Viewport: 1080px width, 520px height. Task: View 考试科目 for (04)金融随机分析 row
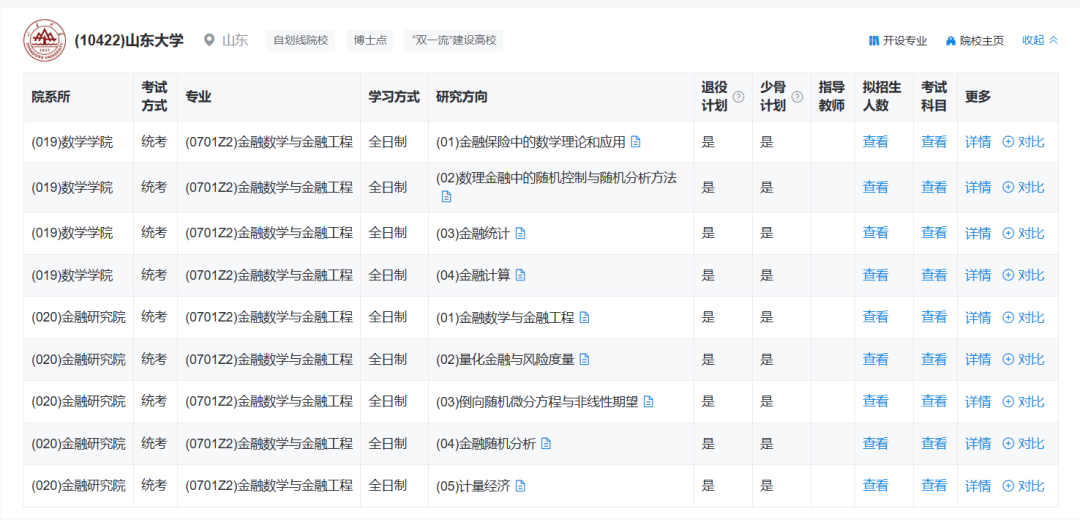(x=934, y=444)
